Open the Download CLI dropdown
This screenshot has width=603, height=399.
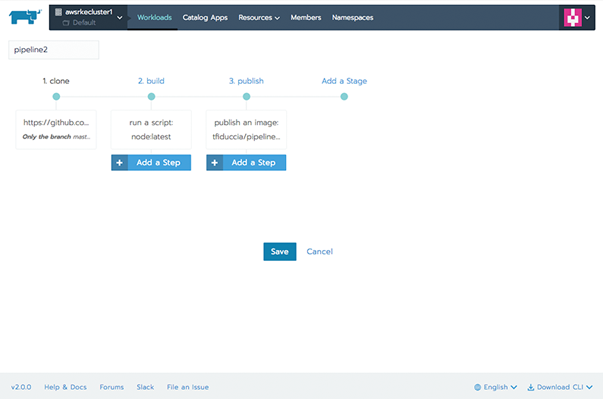click(560, 387)
